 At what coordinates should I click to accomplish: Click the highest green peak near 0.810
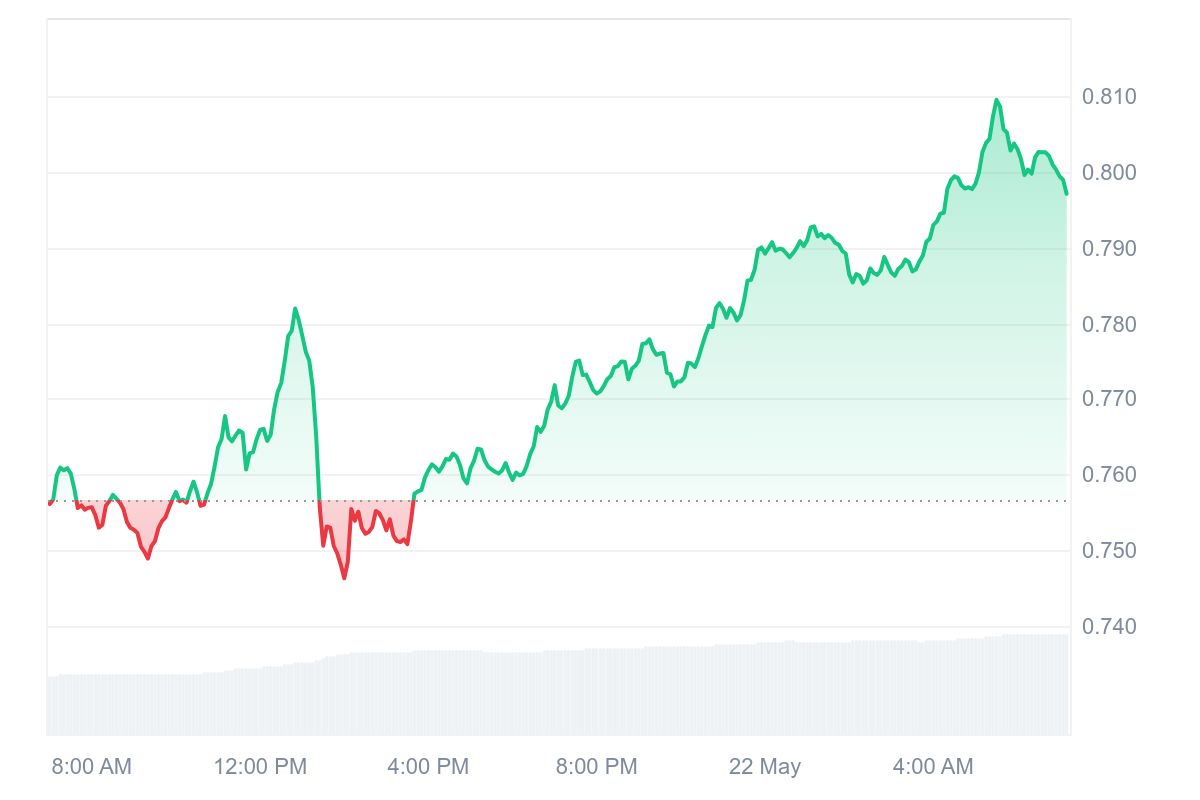tap(996, 100)
